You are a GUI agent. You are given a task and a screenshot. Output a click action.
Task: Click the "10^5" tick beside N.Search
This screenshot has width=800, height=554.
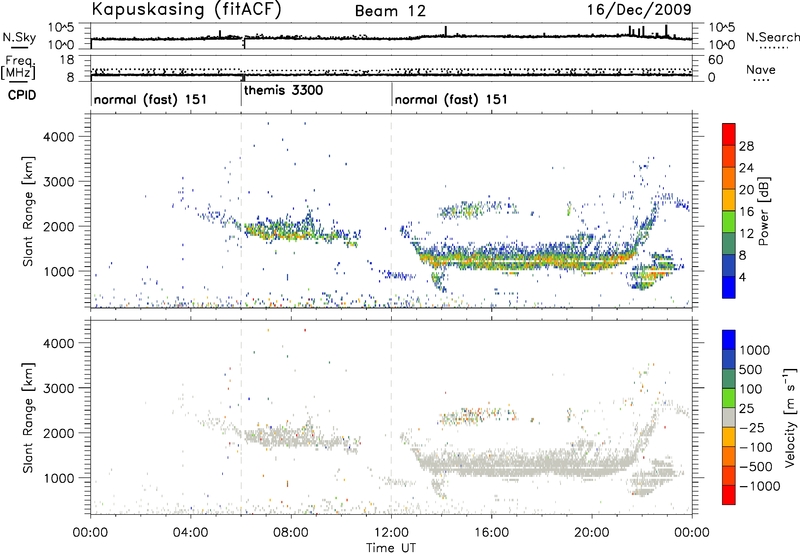coord(721,28)
